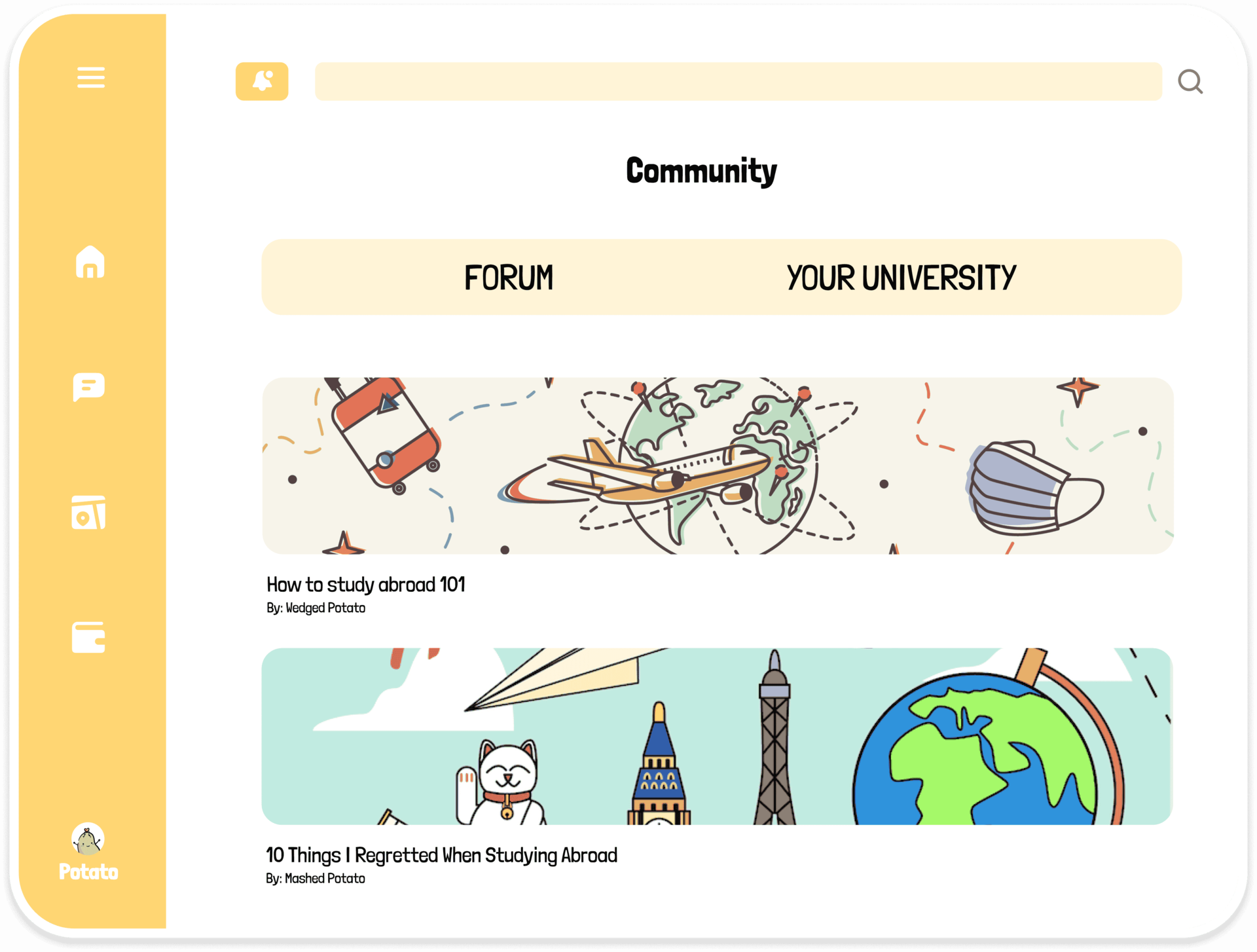The image size is (1257, 952).
Task: Switch to the FORUM tab
Action: (509, 278)
